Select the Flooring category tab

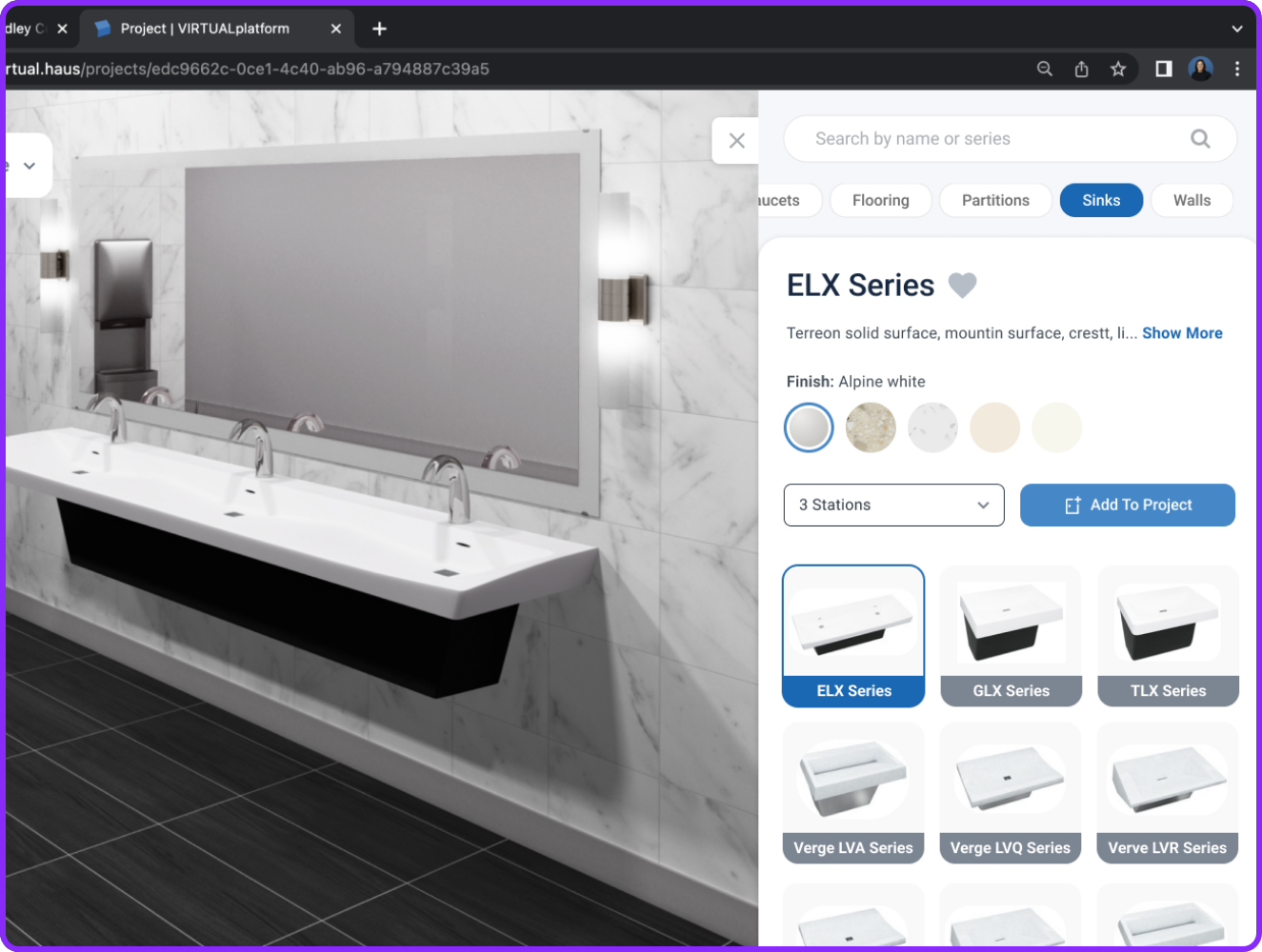click(881, 200)
